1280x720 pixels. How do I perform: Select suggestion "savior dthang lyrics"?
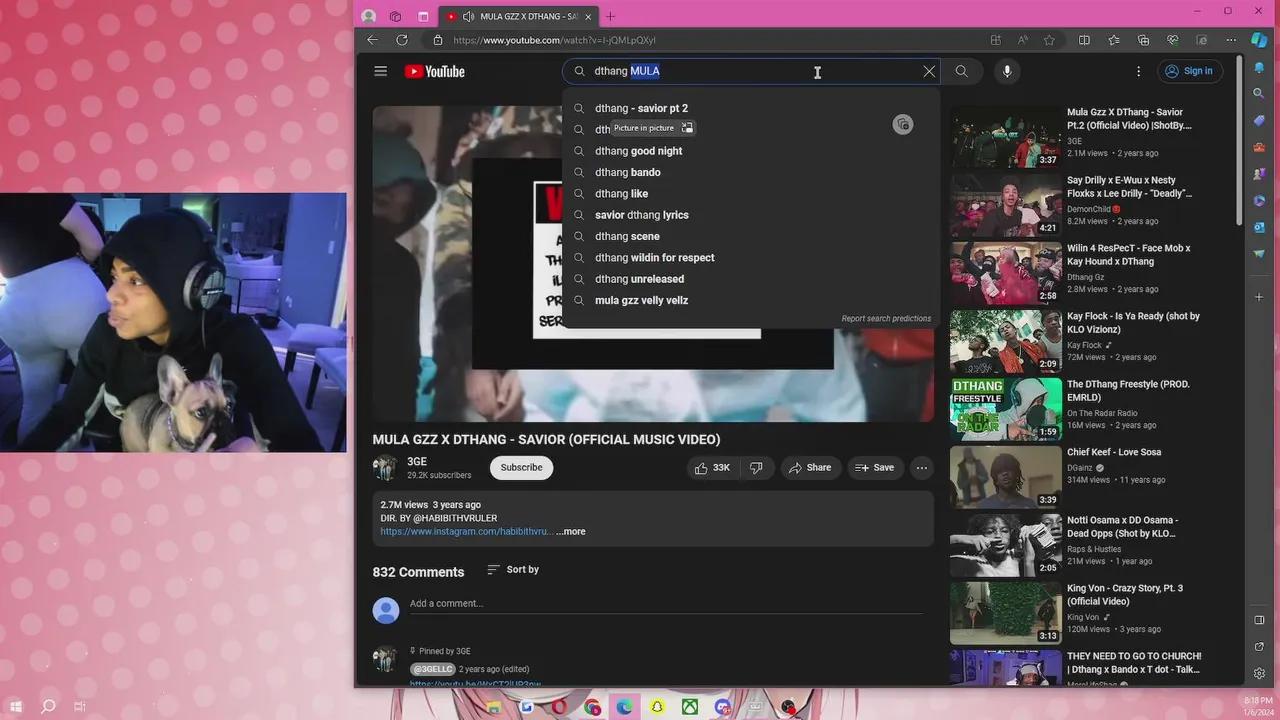tap(750, 215)
